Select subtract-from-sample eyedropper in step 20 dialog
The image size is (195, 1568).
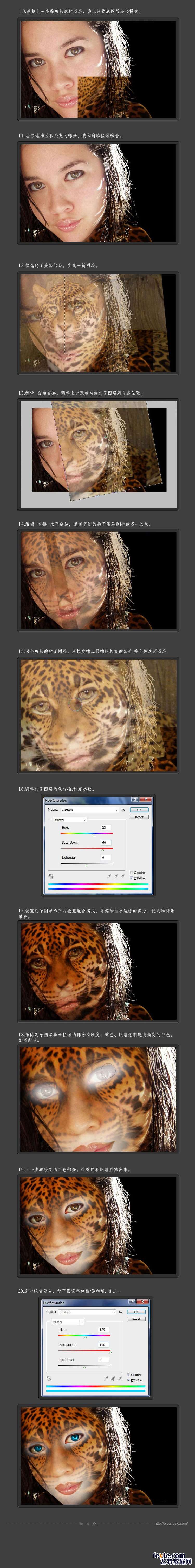120,1379
